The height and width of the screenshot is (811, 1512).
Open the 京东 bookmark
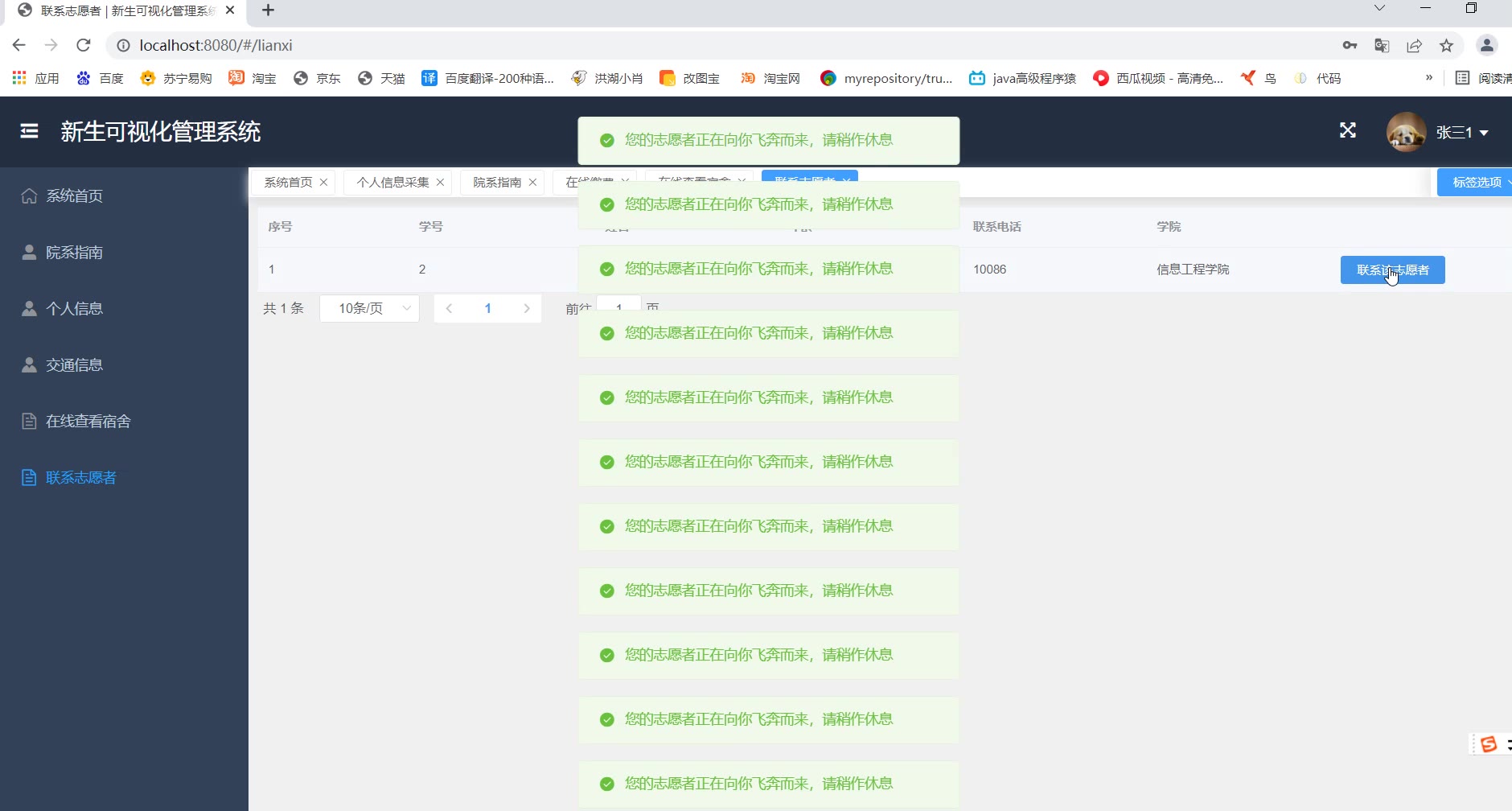point(318,78)
